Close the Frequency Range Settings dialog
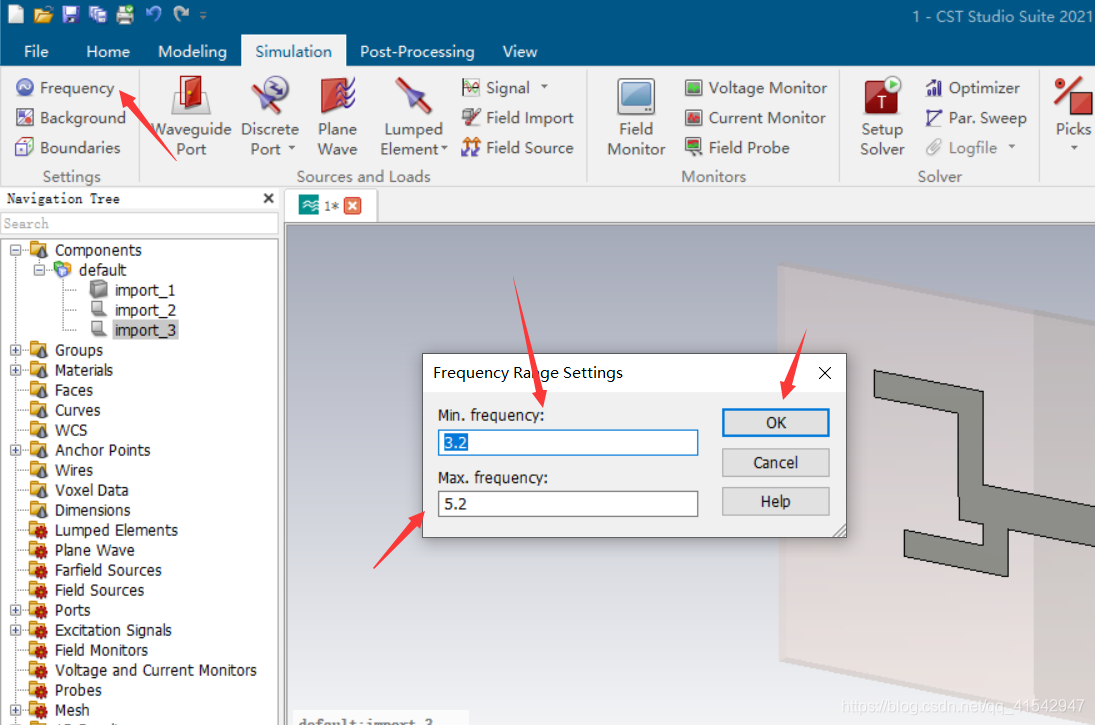Image resolution: width=1095 pixels, height=725 pixels. (x=825, y=373)
